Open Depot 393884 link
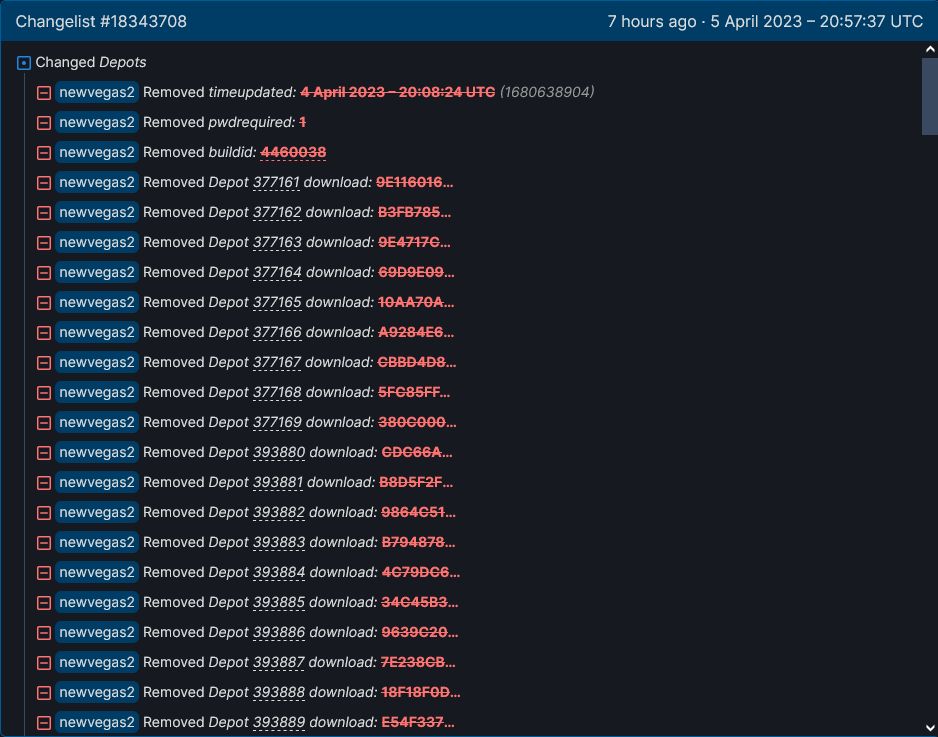This screenshot has width=938, height=737. click(279, 572)
